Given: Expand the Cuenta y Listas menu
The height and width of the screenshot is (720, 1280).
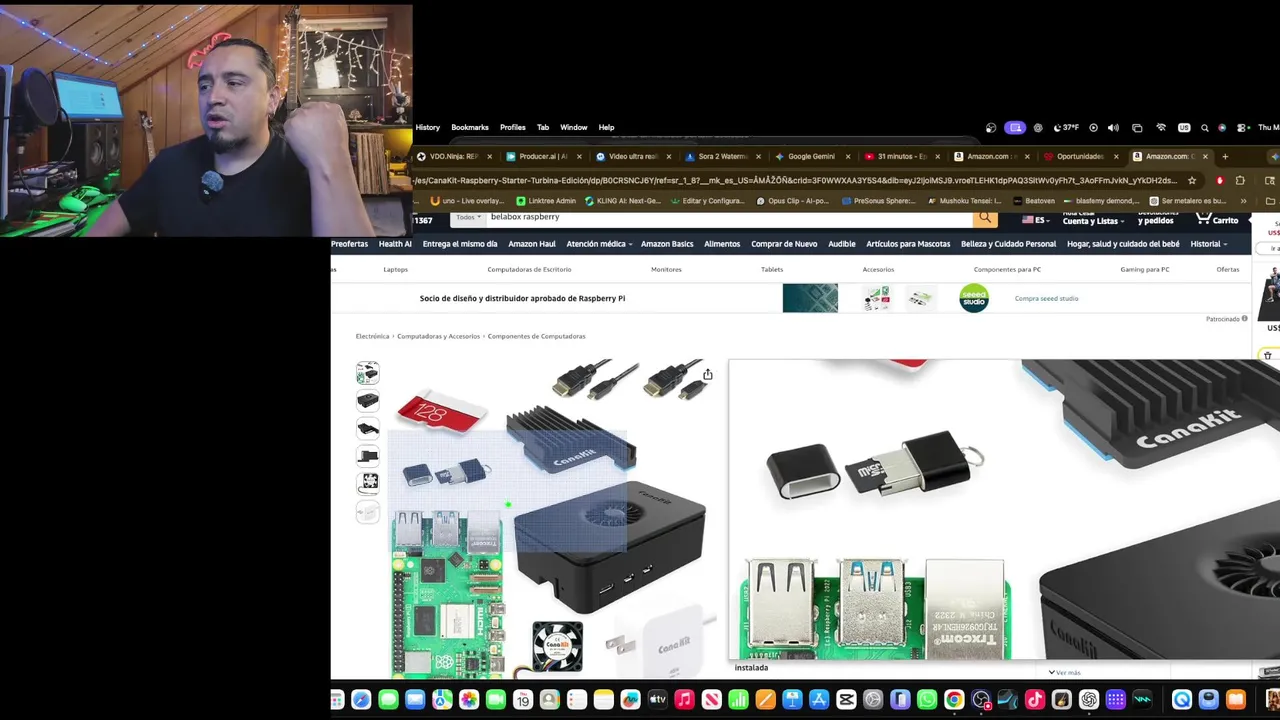Looking at the screenshot, I should [1093, 219].
